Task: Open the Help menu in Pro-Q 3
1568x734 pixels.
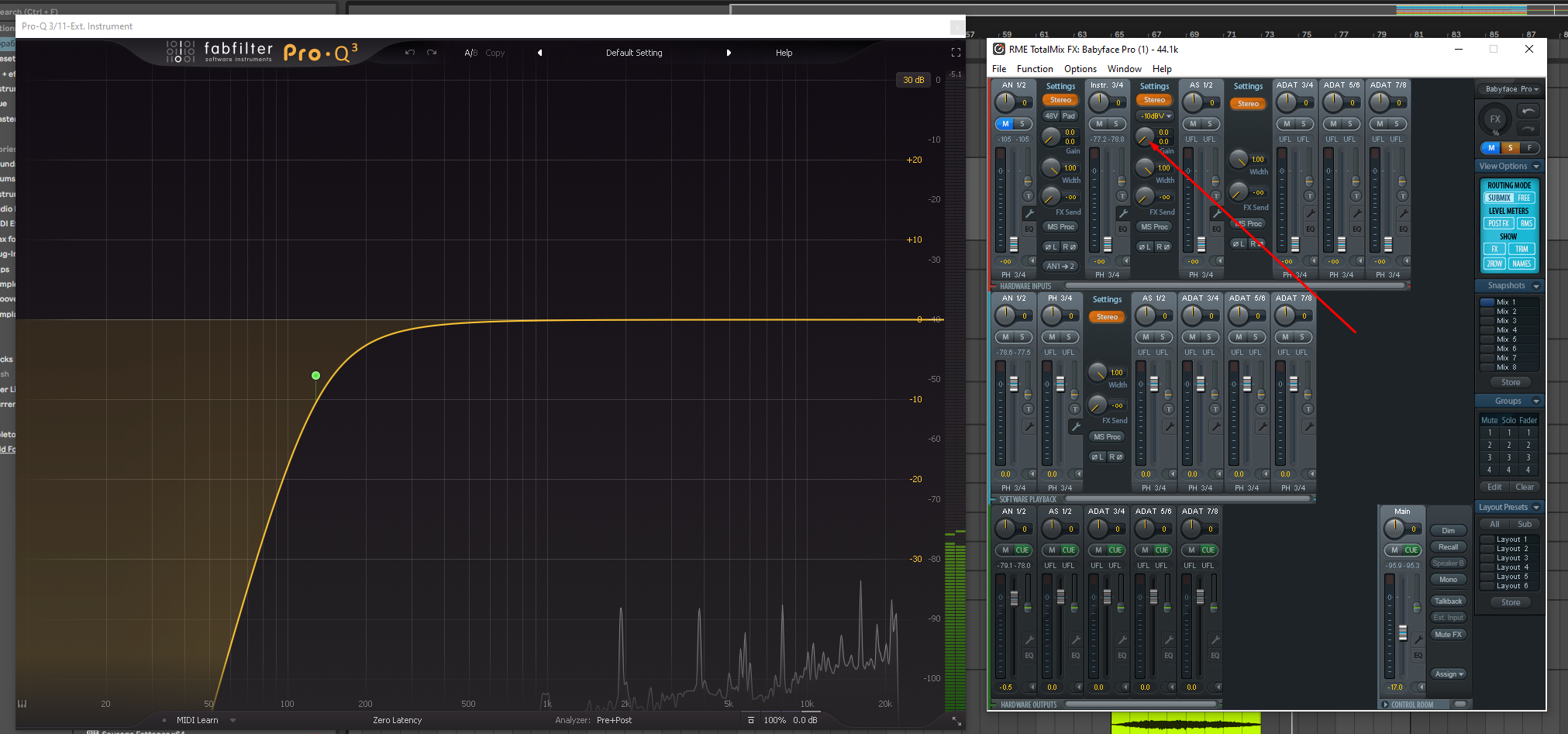Action: point(784,53)
